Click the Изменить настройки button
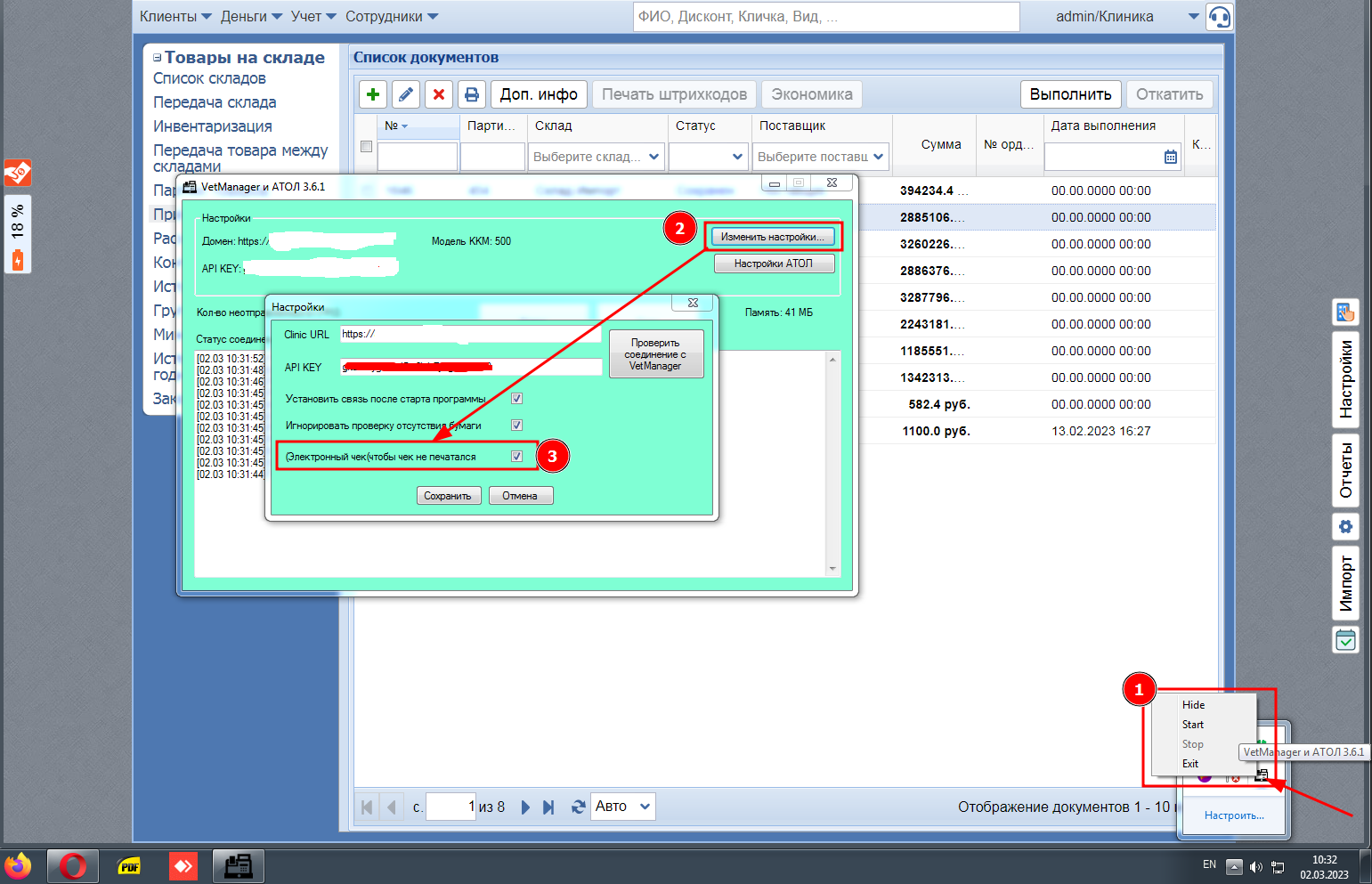 click(773, 237)
